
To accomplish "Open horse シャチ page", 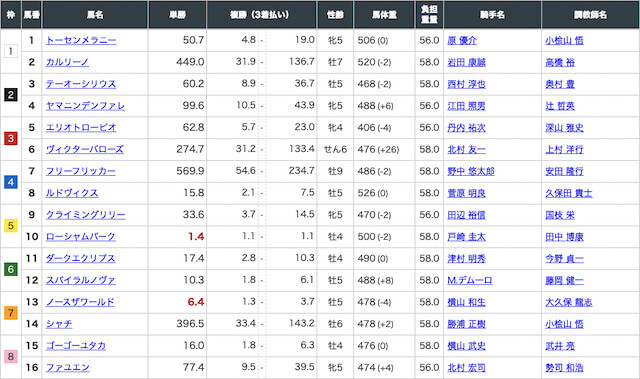I will tap(59, 324).
